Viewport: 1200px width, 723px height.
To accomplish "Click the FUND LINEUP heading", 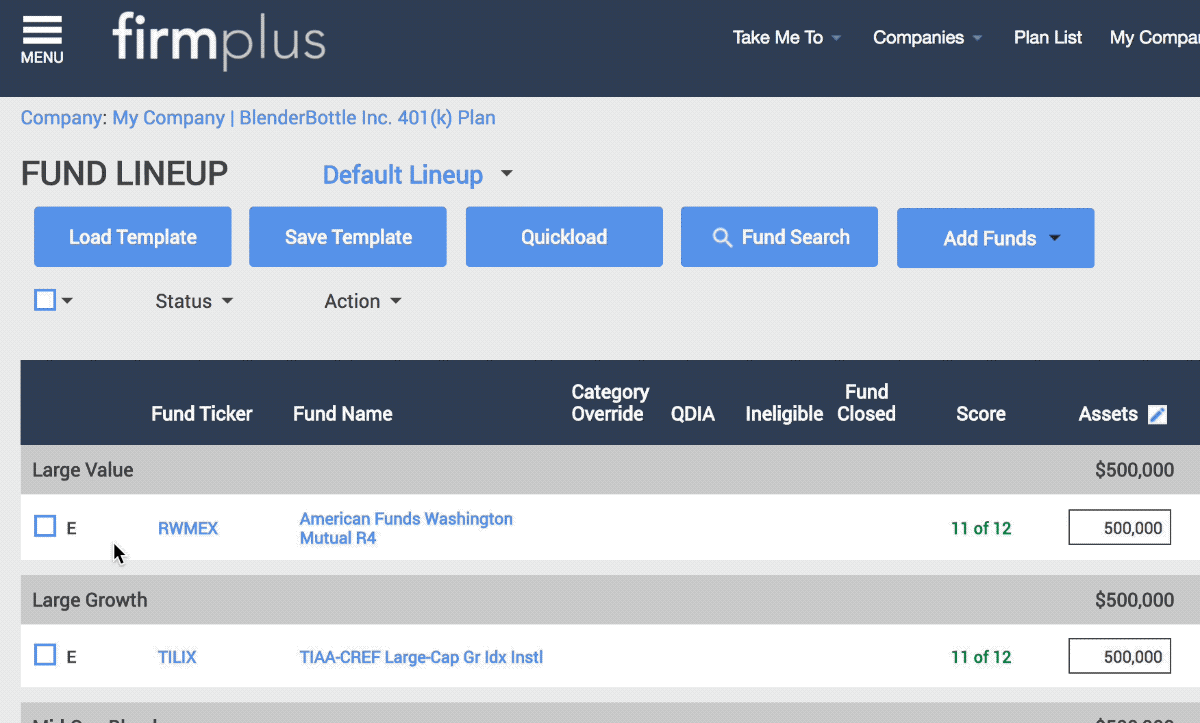I will [x=125, y=175].
